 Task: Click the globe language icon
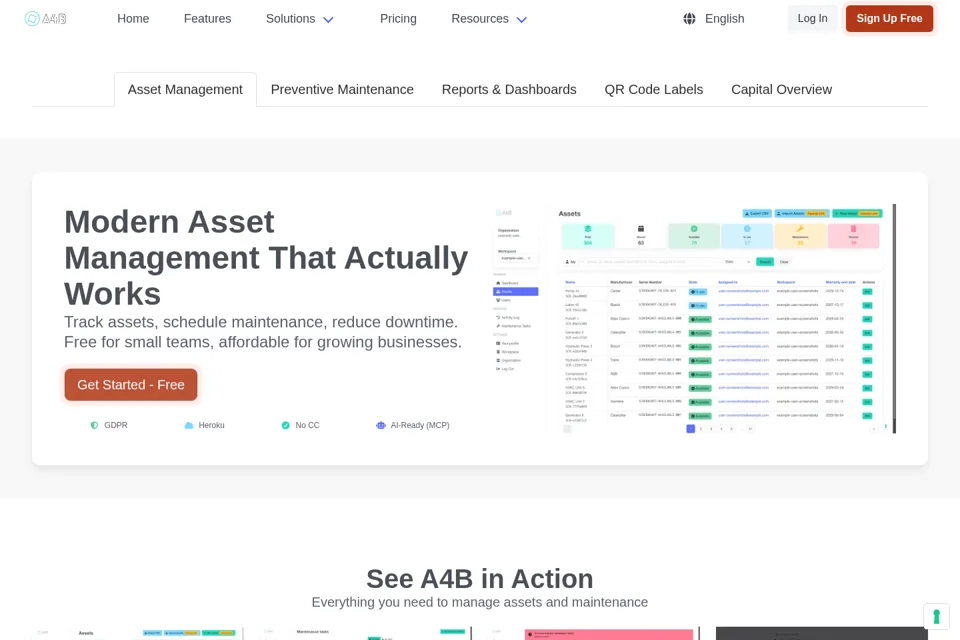(x=689, y=19)
